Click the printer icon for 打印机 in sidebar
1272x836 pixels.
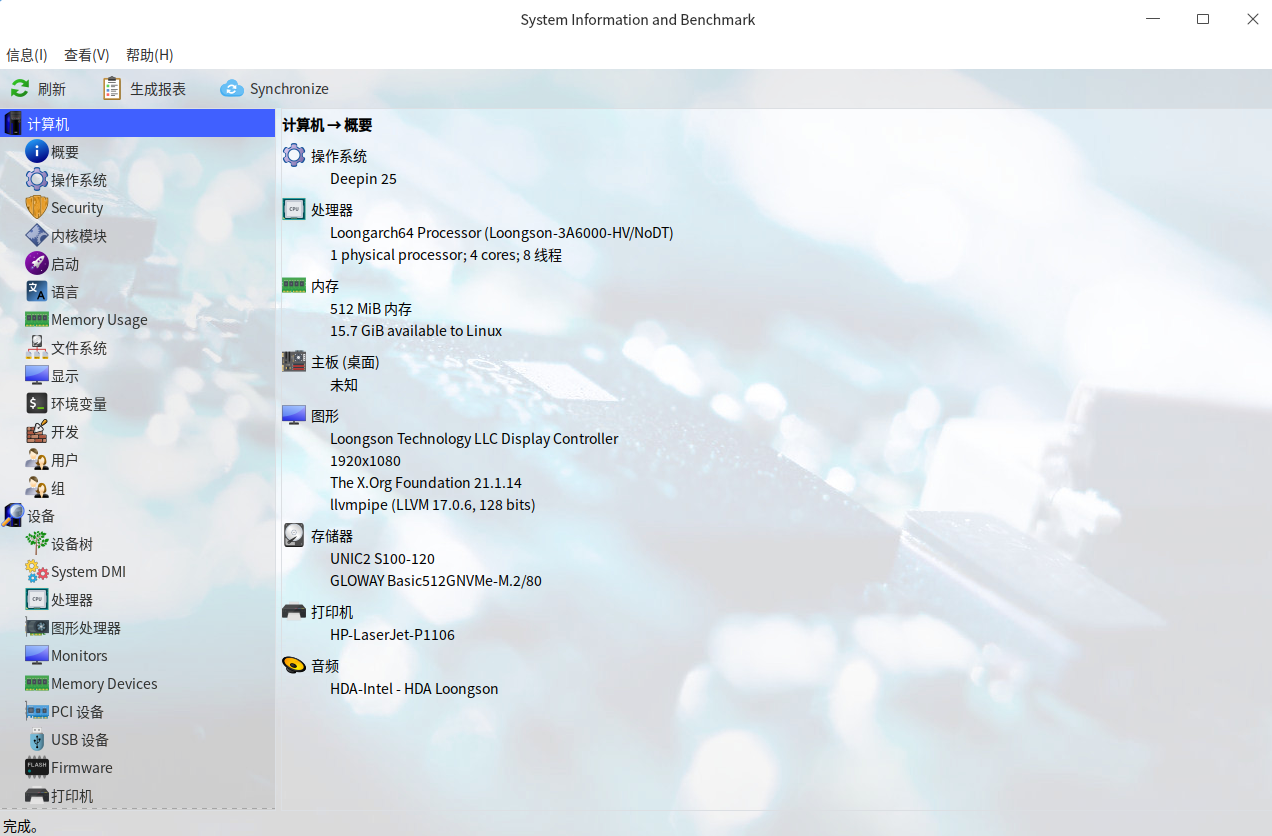point(36,796)
